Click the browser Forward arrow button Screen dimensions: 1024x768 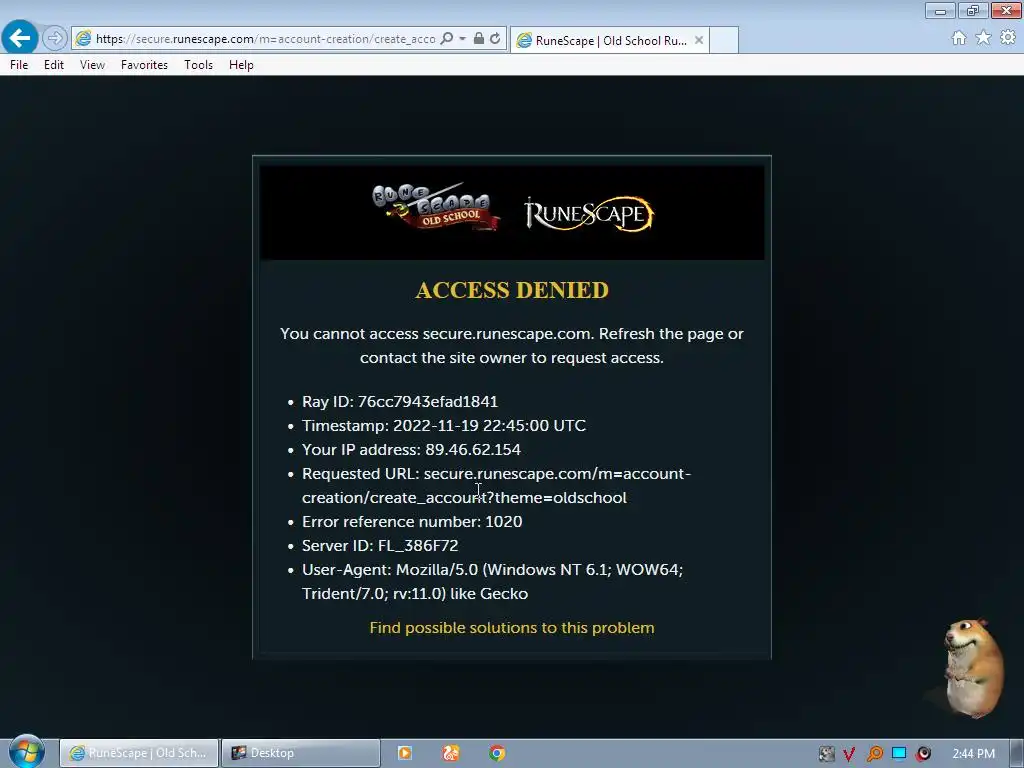(55, 38)
